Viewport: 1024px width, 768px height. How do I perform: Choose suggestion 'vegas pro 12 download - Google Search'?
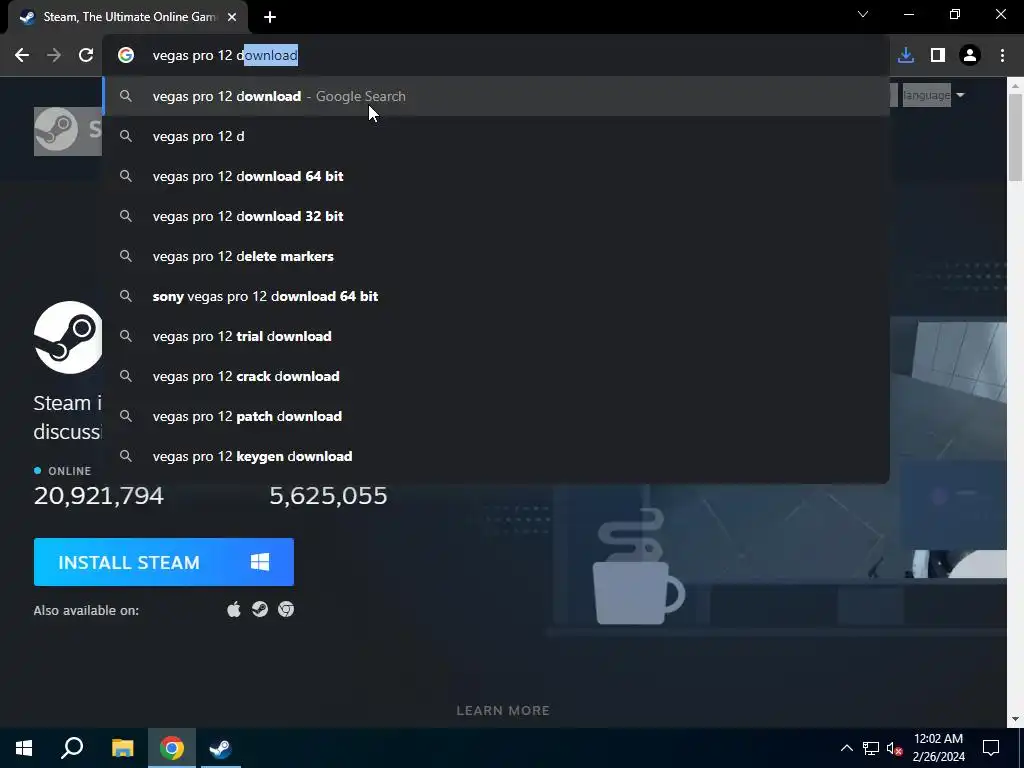pos(496,96)
